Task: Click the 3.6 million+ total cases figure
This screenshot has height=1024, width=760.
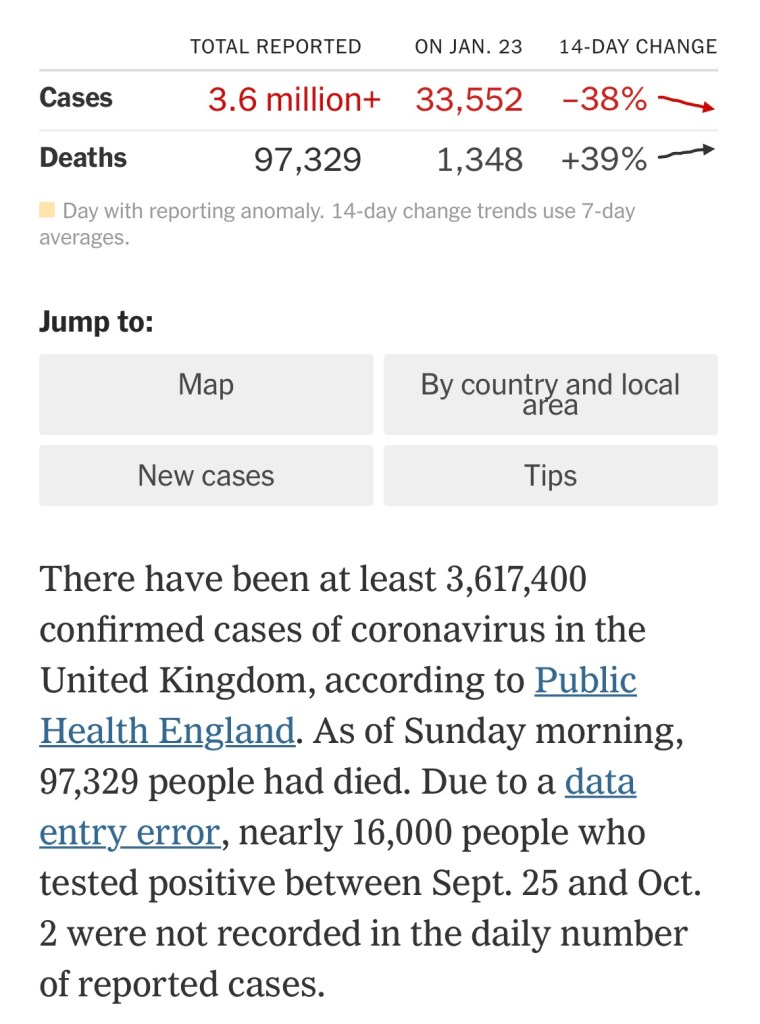Action: (x=294, y=99)
